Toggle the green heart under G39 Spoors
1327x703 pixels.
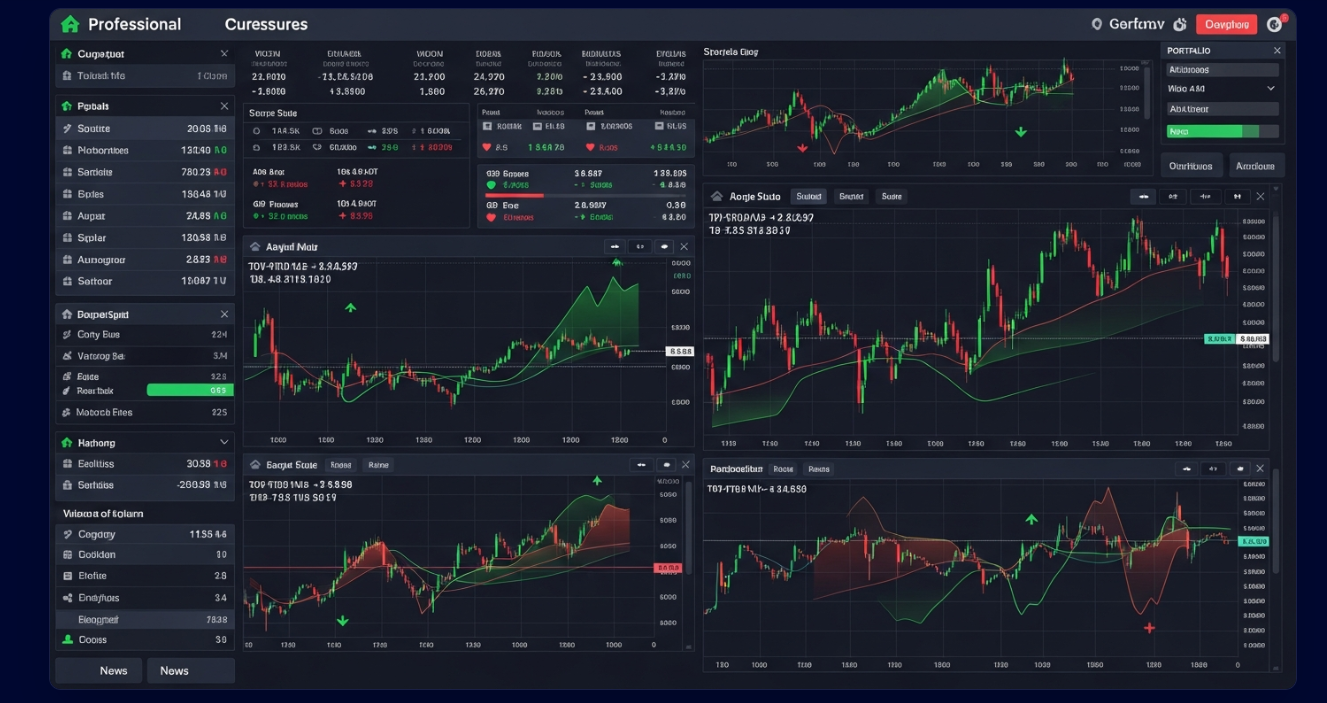pyautogui.click(x=491, y=185)
